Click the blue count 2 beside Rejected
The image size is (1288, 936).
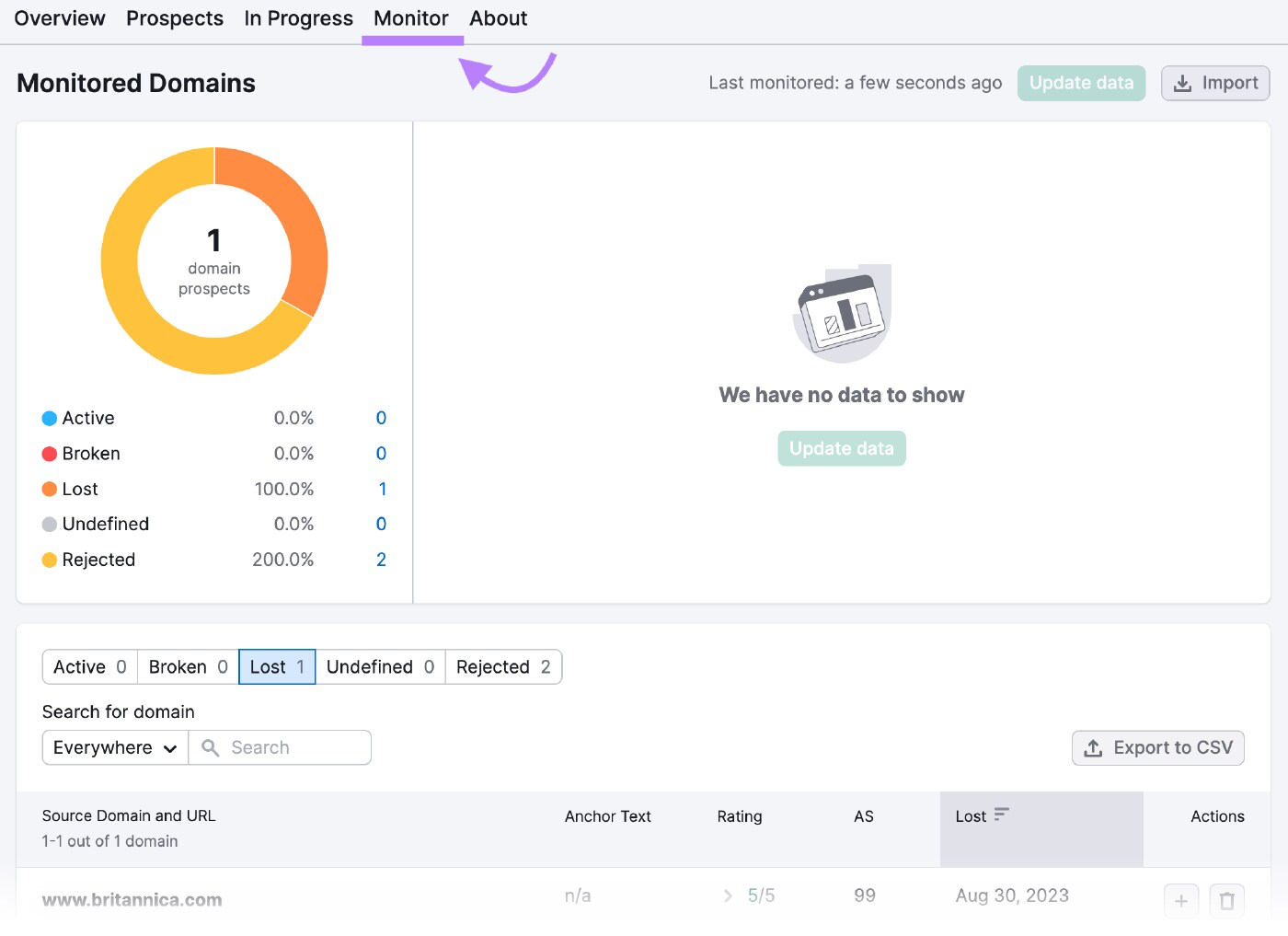[380, 559]
